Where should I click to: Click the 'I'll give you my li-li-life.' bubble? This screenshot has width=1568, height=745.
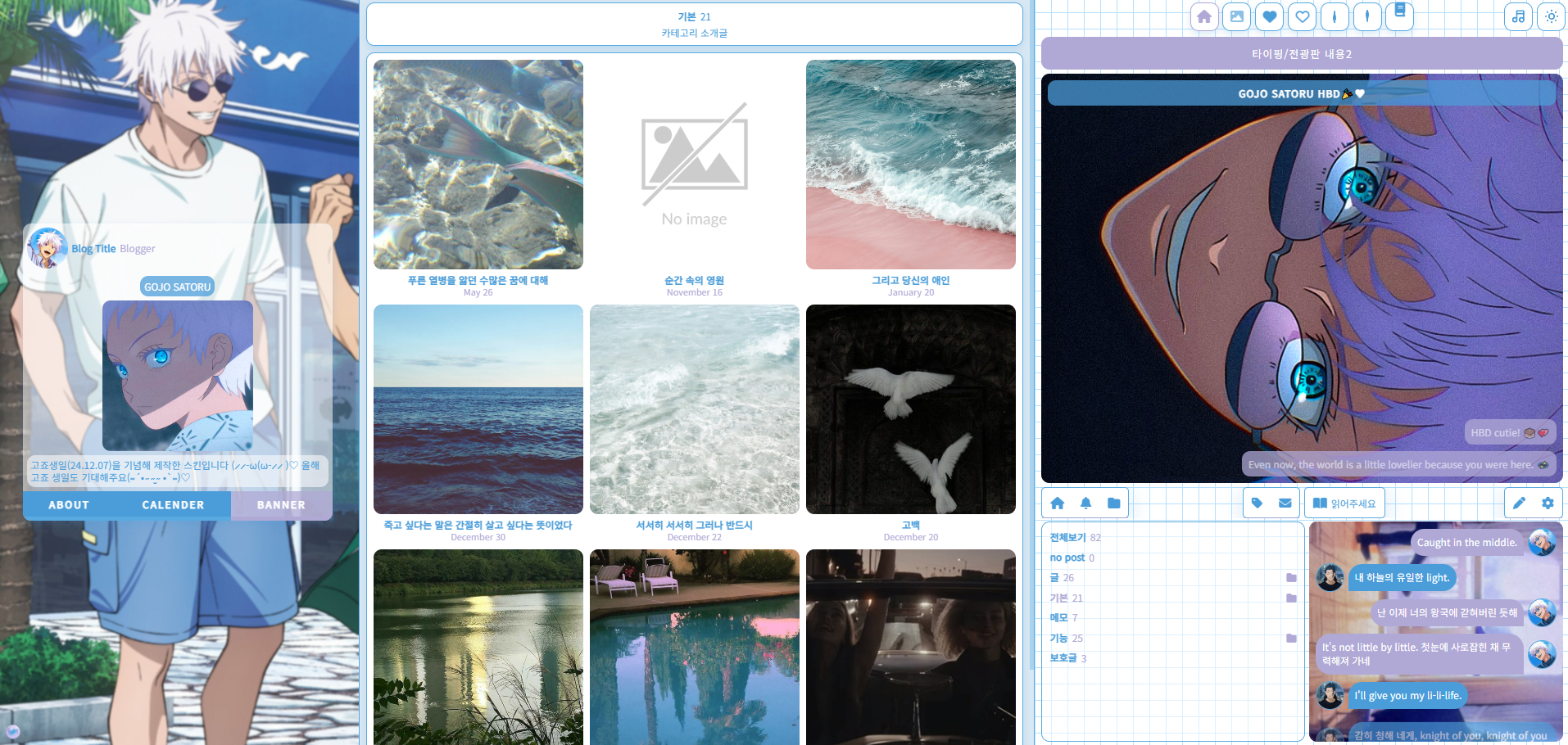coord(1407,695)
